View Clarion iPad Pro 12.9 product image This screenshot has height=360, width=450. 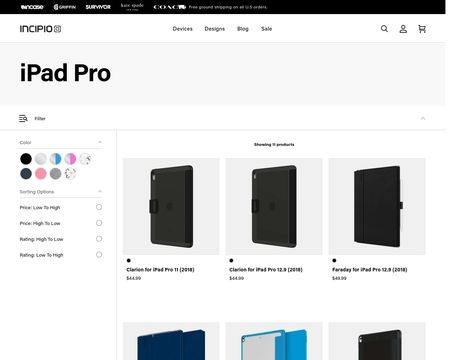coord(274,206)
